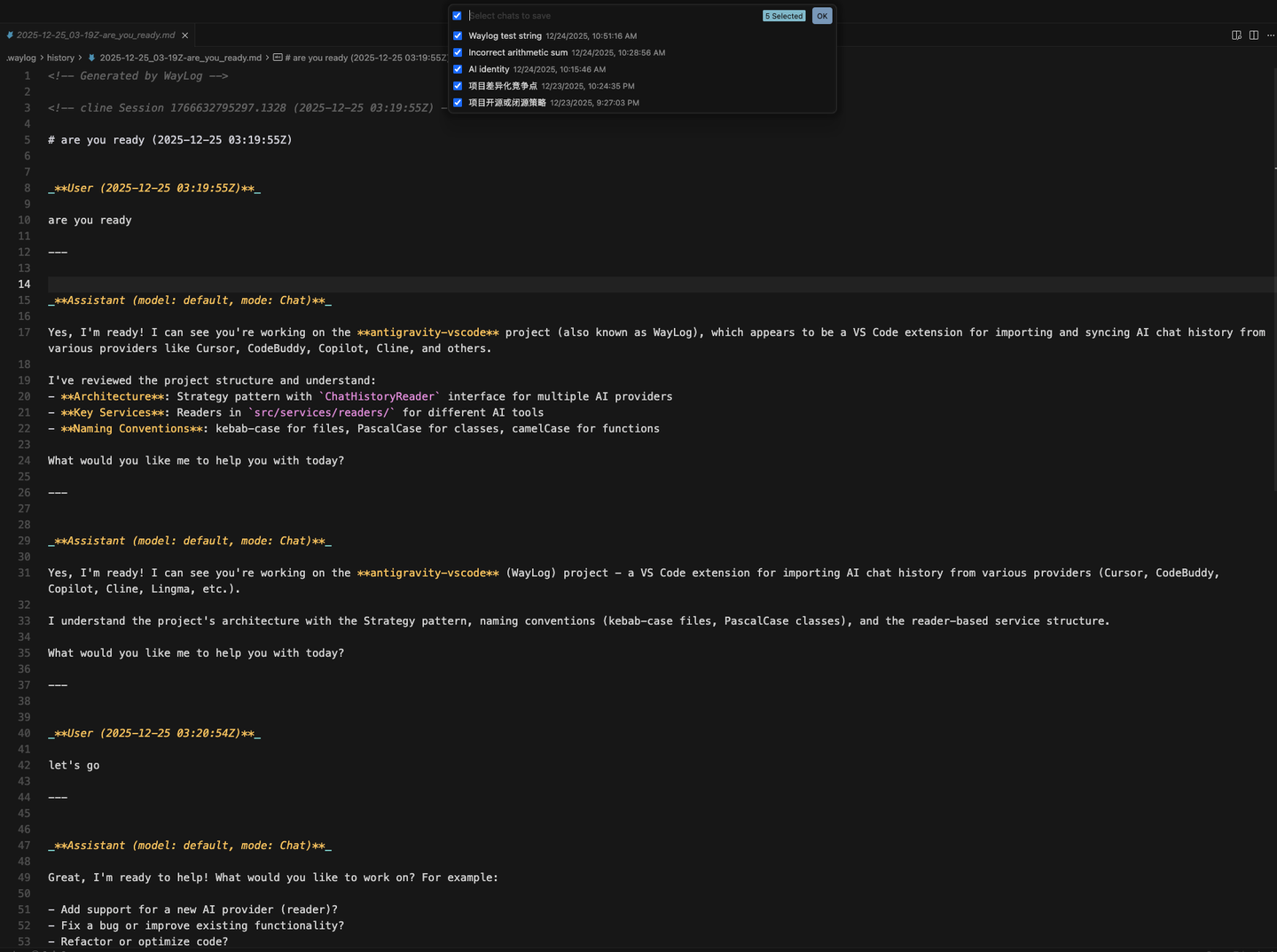1277x952 pixels.
Task: Uncheck the 'AI identity' chat entry
Action: [x=458, y=69]
